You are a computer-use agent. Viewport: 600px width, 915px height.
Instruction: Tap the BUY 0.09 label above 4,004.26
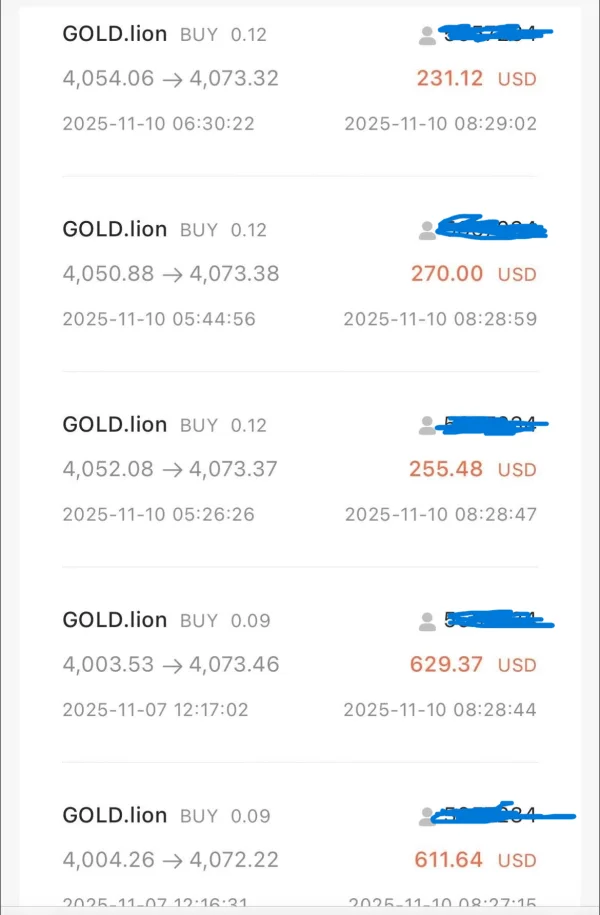tap(225, 816)
